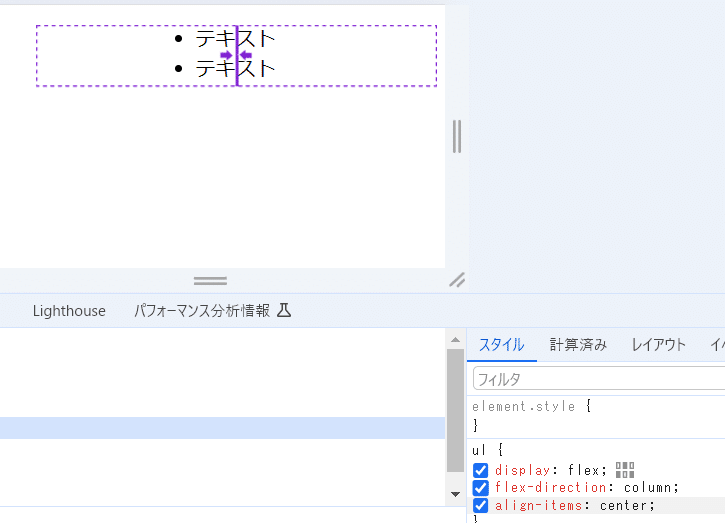
Task: Click the center value of align-items
Action: [x=624, y=505]
